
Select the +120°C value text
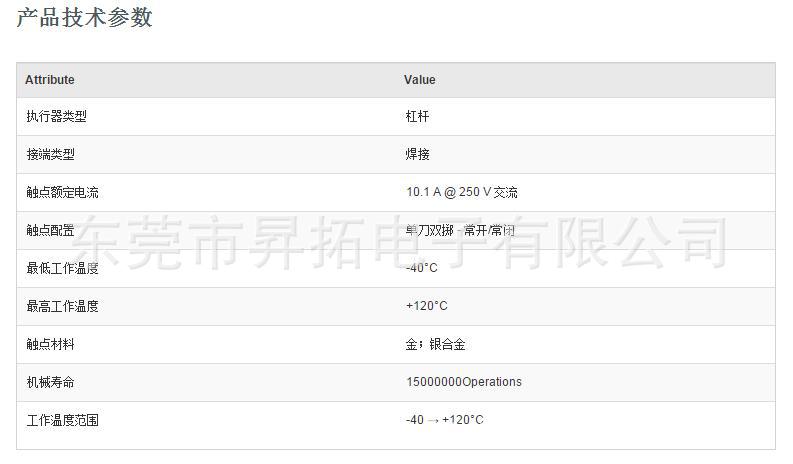tap(427, 306)
